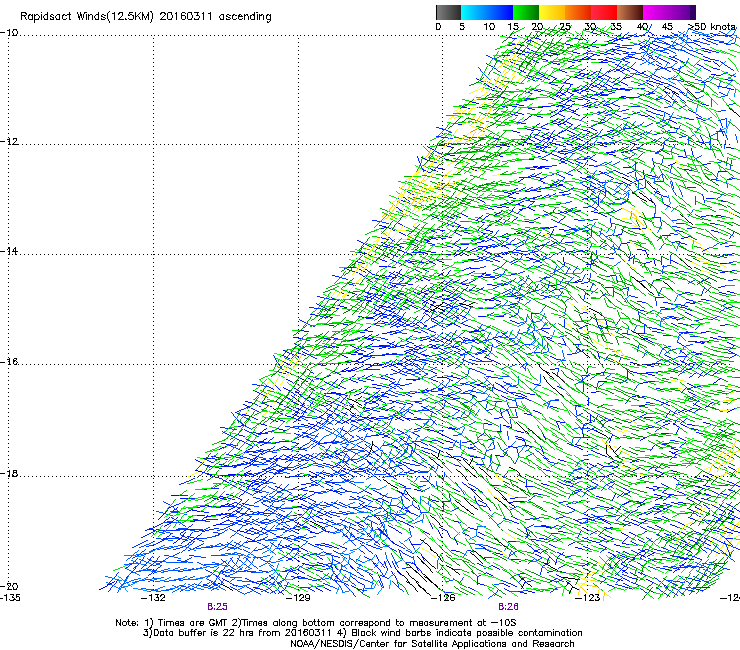Click the dark purple 45–50 knots legend segment
Viewport: 740px width, 650px height.
pyautogui.click(x=682, y=12)
